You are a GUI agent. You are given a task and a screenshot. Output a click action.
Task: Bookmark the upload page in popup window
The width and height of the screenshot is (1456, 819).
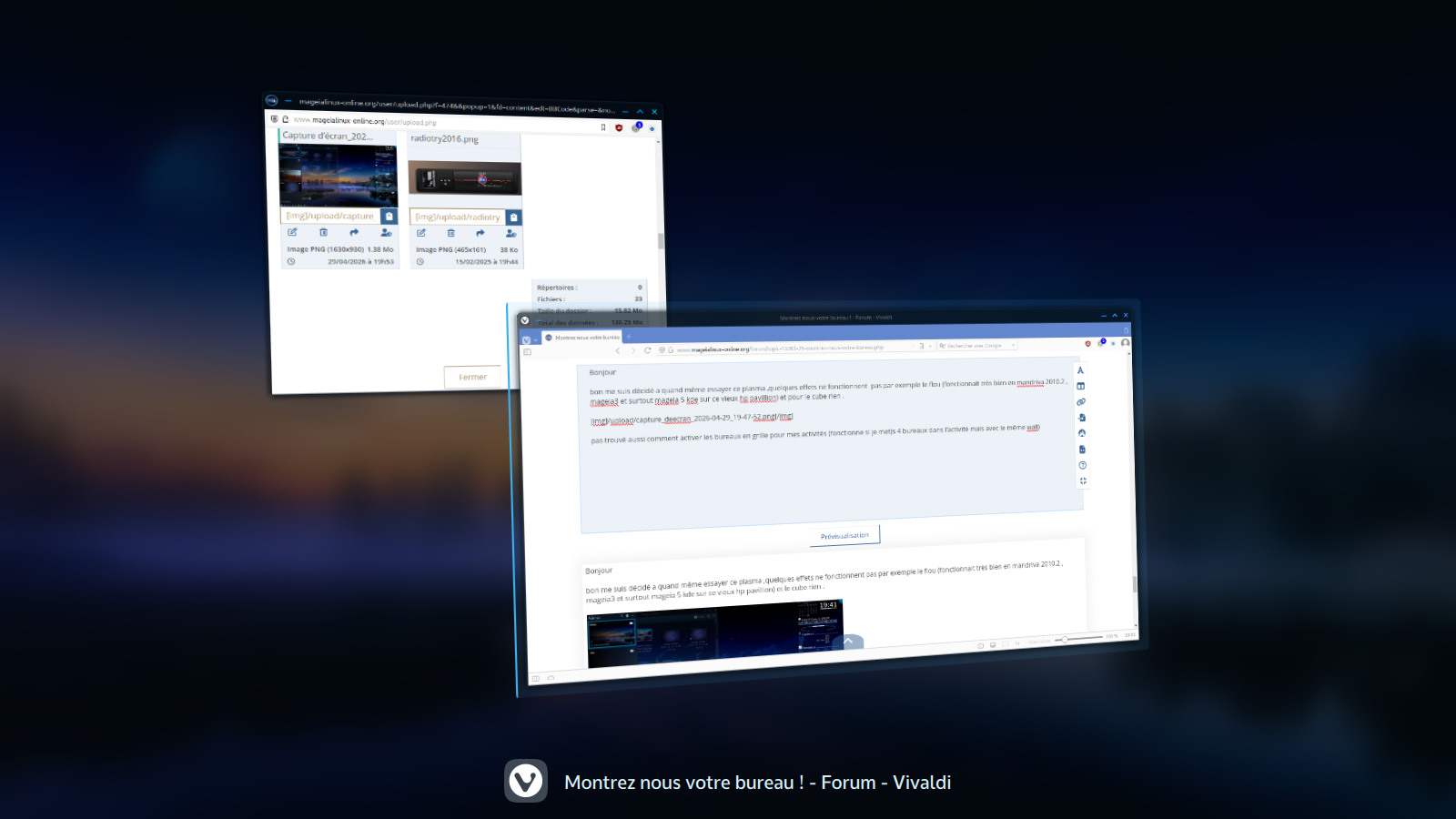coord(602,127)
